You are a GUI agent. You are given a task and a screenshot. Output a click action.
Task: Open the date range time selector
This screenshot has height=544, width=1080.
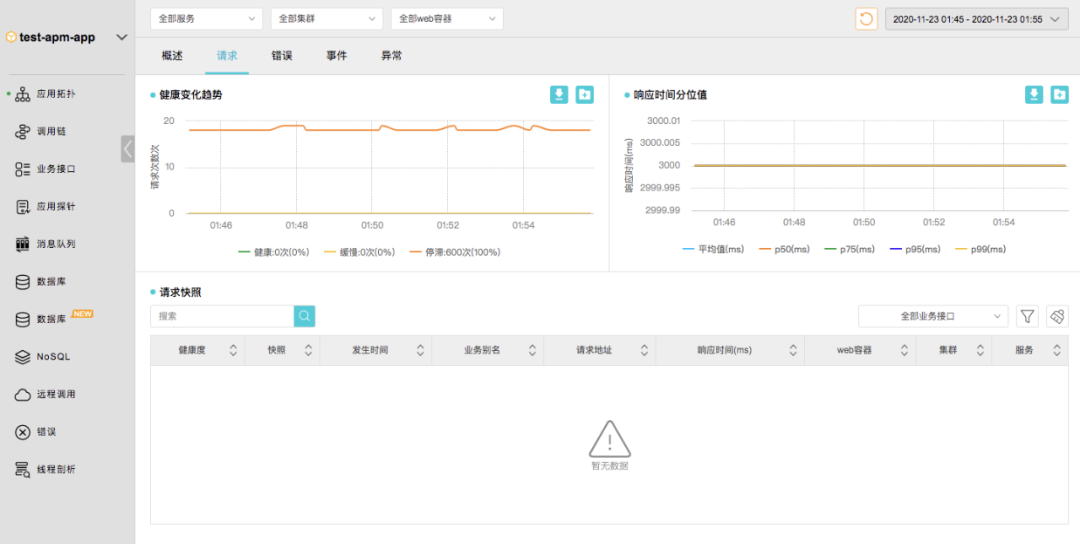pyautogui.click(x=977, y=19)
